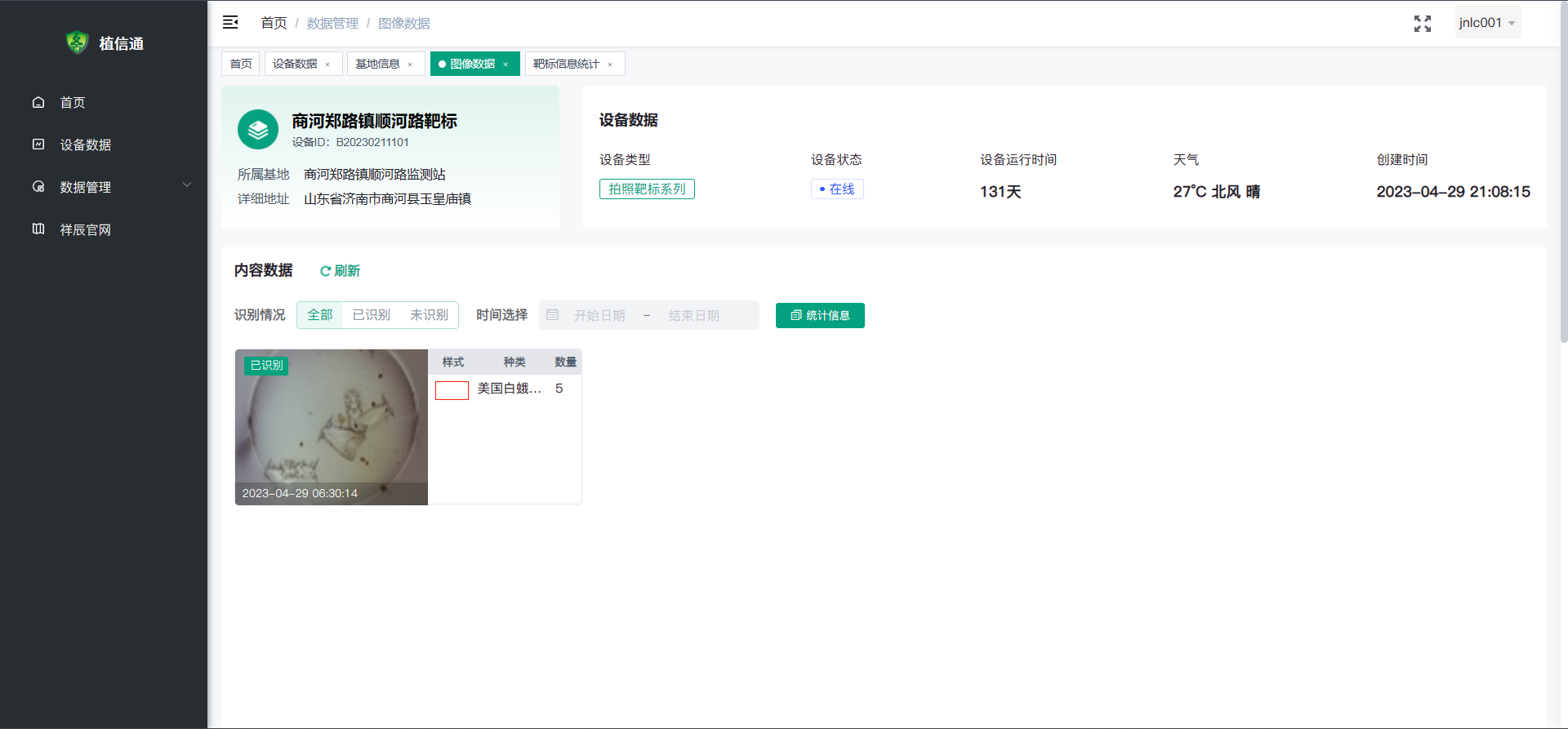Screen dimensions: 1568x729
Task: Toggle fullscreen mode icon
Action: (1422, 24)
